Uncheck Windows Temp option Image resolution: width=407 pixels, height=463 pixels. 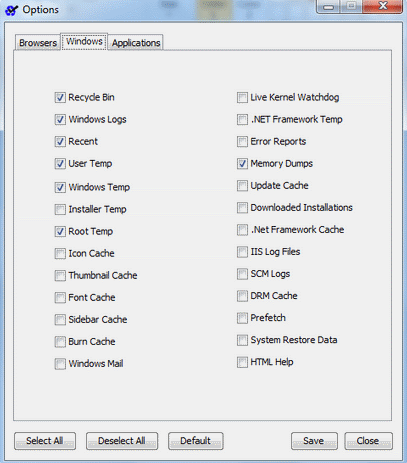(x=60, y=187)
